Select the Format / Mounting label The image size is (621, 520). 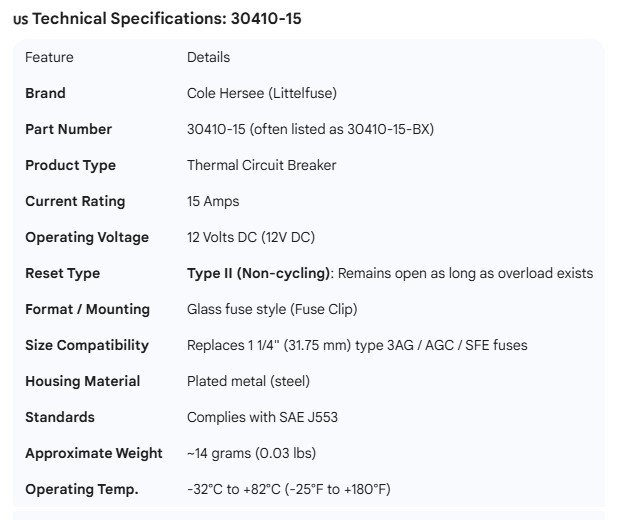[x=87, y=309]
